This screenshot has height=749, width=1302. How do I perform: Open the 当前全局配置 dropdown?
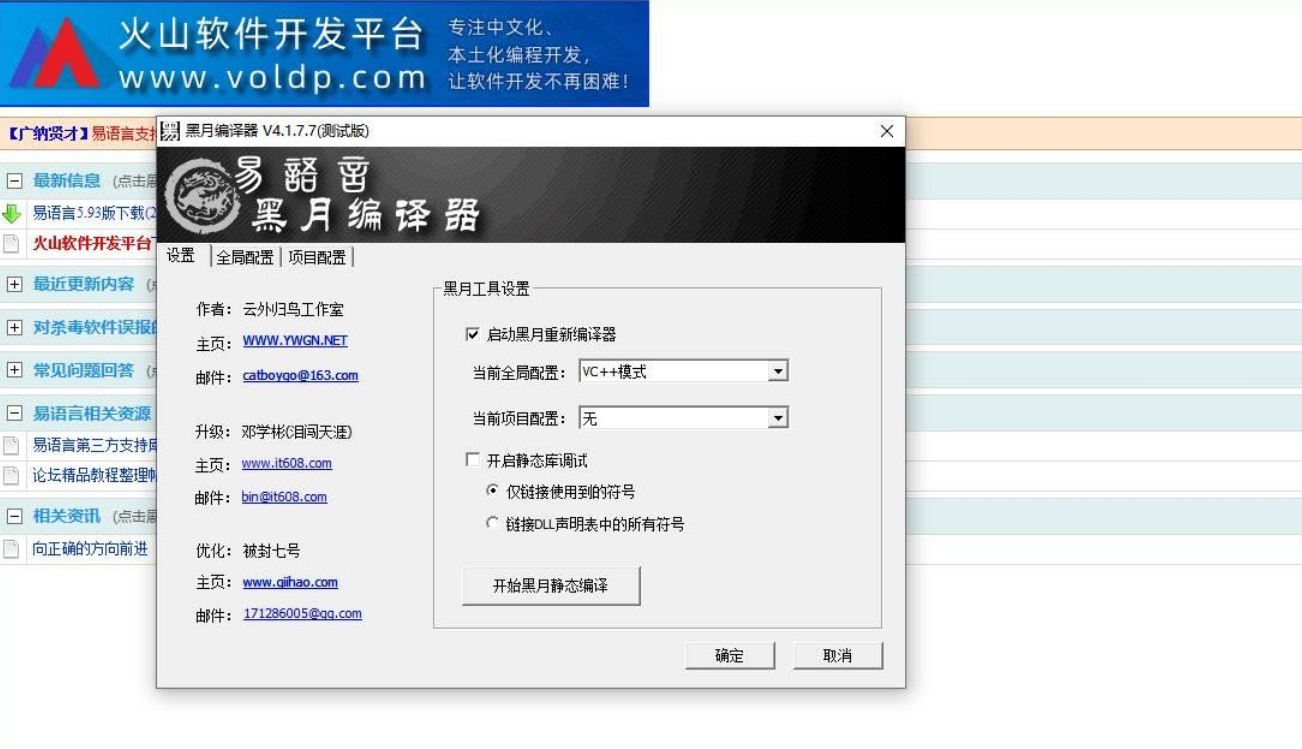pos(779,370)
